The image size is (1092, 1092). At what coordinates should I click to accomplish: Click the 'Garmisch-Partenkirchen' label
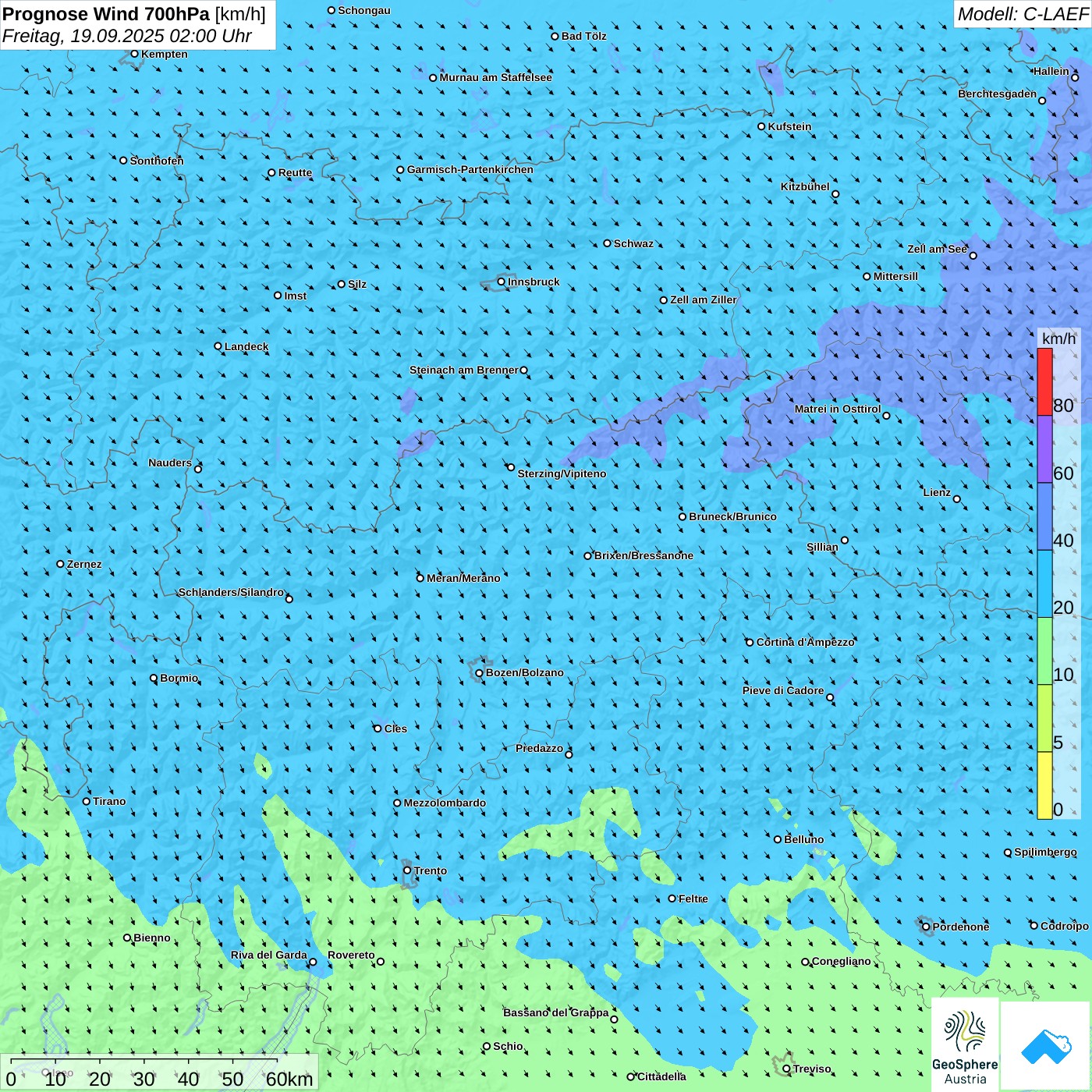(x=470, y=169)
